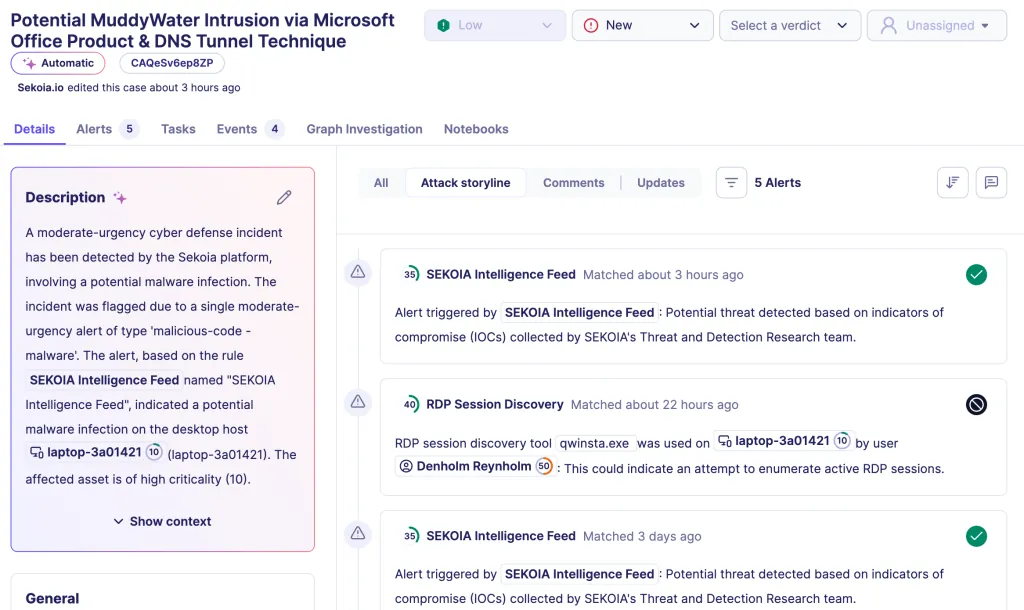Click warning triangle beside alert matched 3 days ago

click(358, 534)
